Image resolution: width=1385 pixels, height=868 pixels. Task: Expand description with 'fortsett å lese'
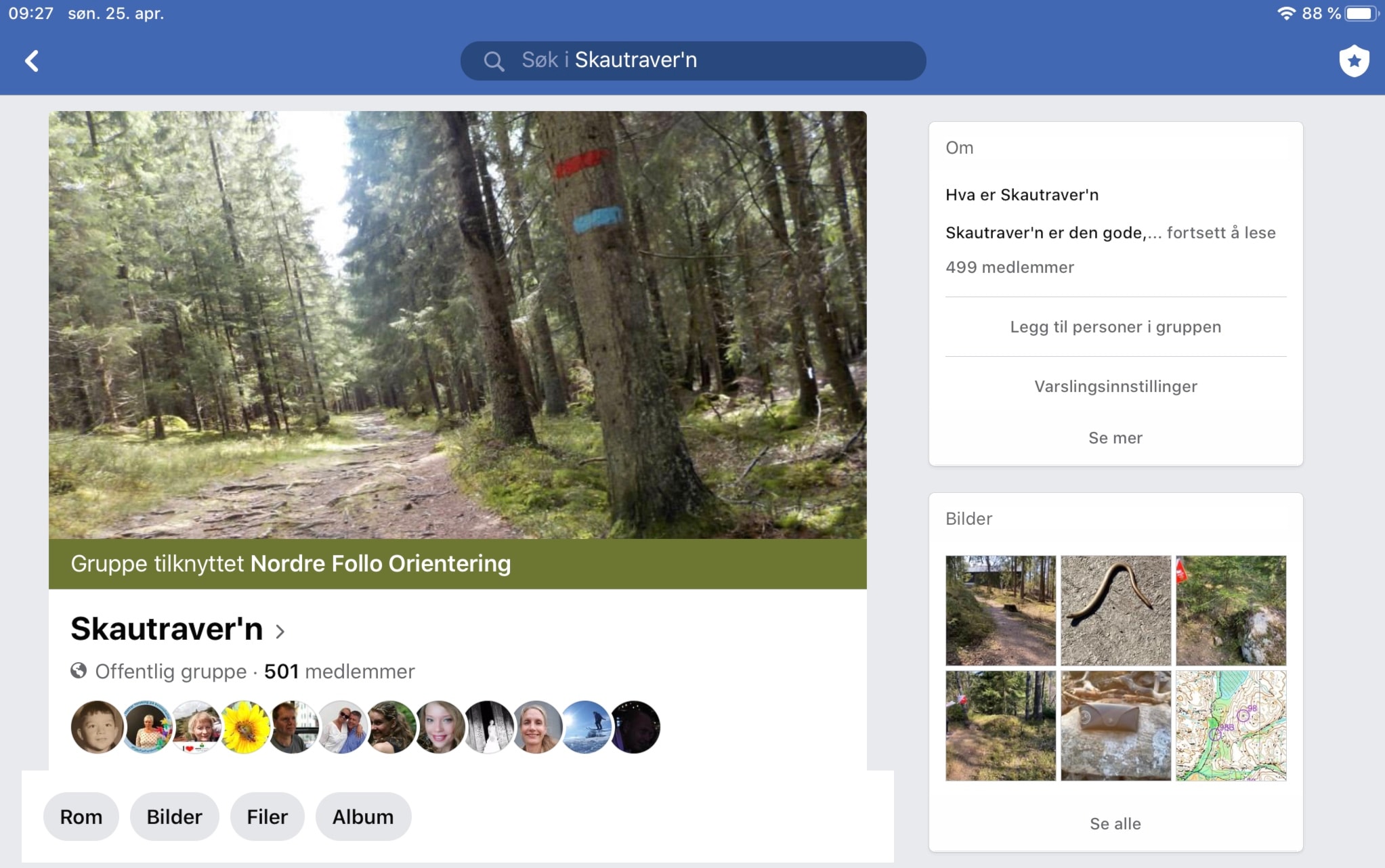point(1221,233)
